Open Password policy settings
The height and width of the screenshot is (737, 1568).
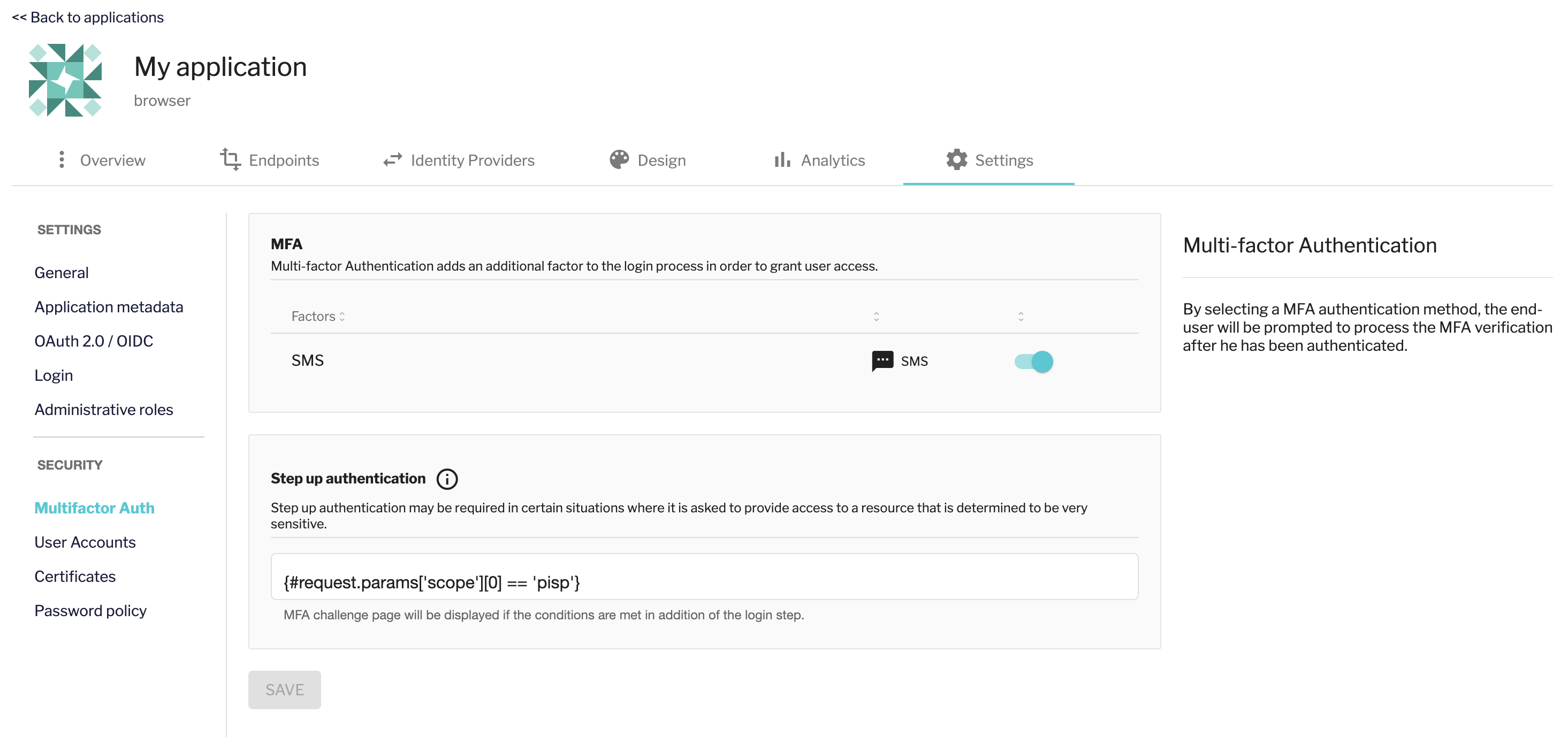click(x=90, y=611)
